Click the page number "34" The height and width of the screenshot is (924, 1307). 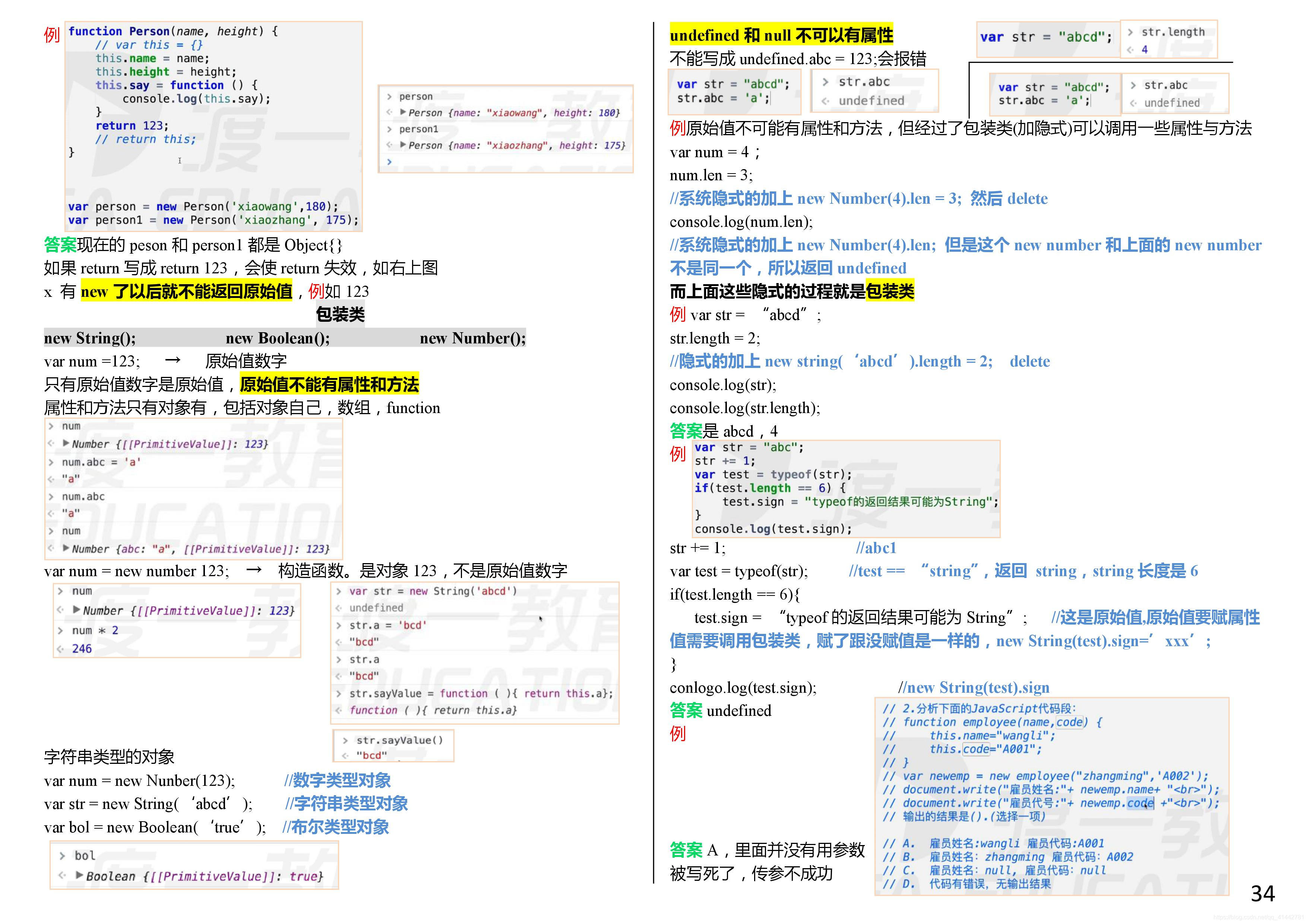pos(1263,894)
